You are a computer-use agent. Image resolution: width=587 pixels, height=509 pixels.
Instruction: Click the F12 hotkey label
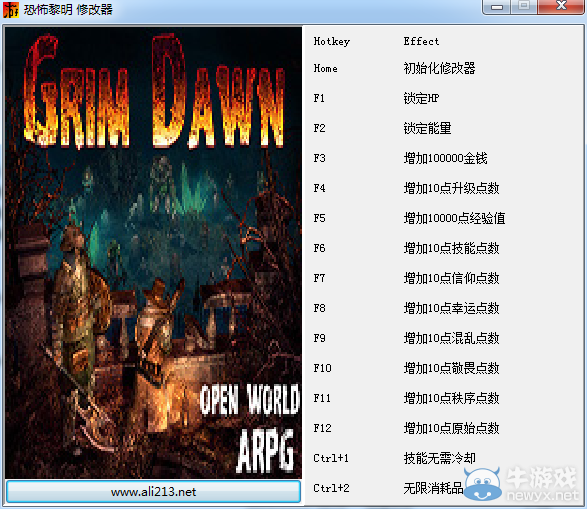(x=322, y=428)
